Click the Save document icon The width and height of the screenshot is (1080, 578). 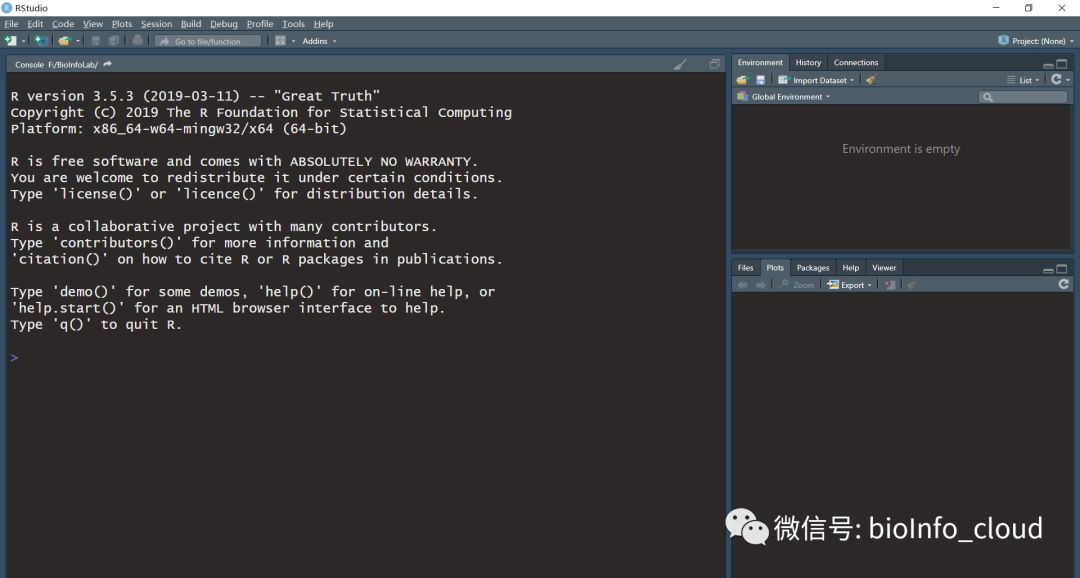96,41
